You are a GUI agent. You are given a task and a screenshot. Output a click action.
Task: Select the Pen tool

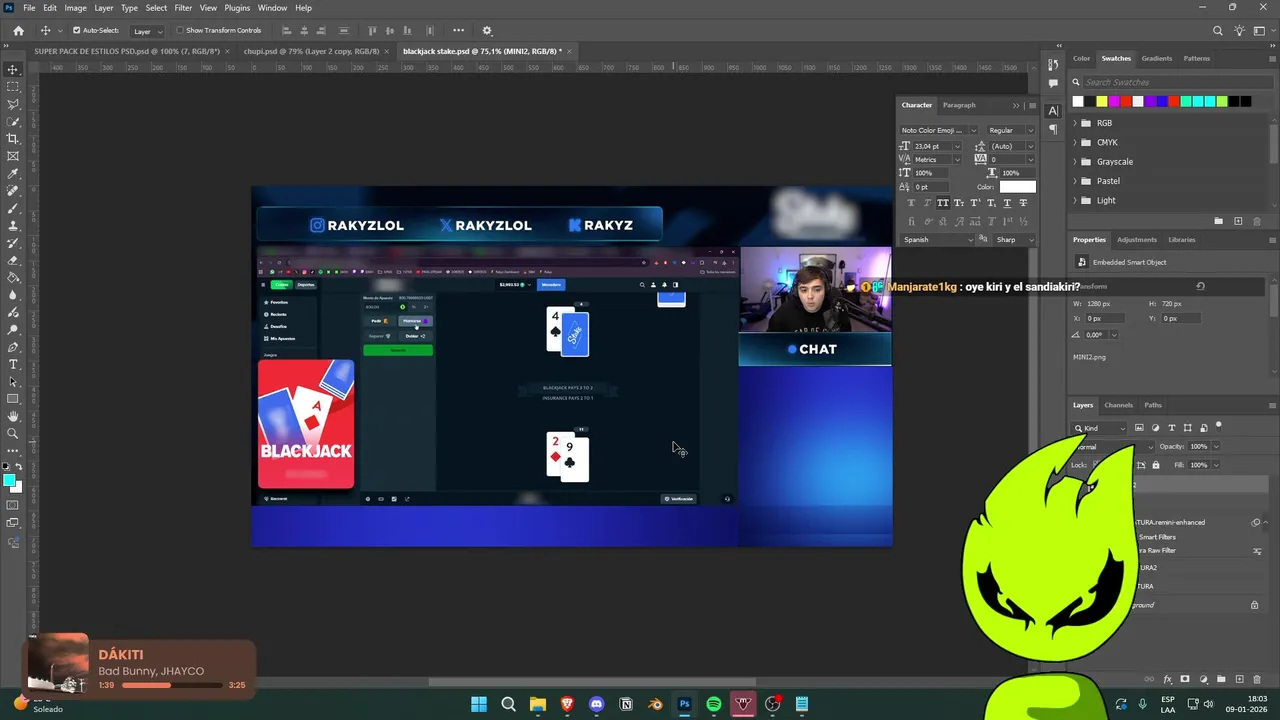pos(13,347)
